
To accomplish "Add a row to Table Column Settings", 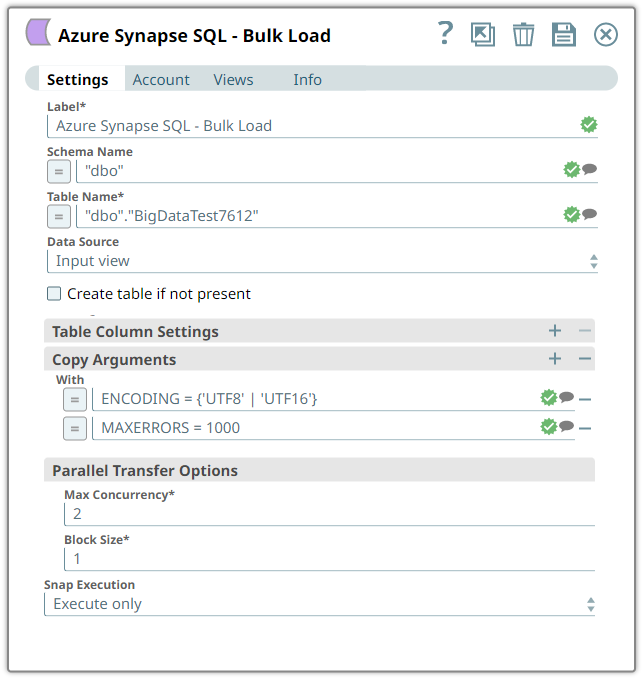I will point(554,331).
